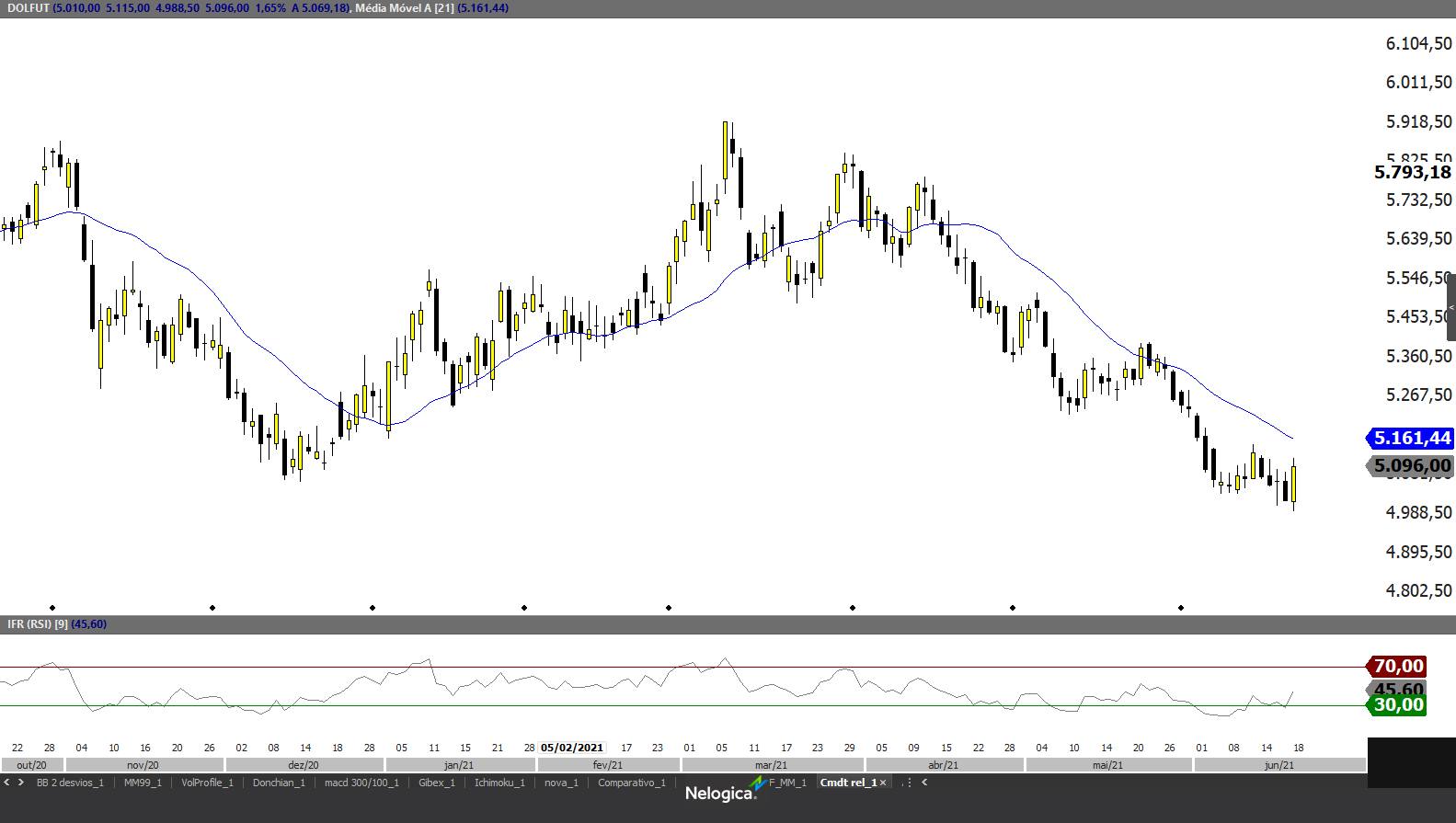This screenshot has width=1456, height=823.
Task: Collapse tab bar using chevron after dots
Action: (x=924, y=783)
